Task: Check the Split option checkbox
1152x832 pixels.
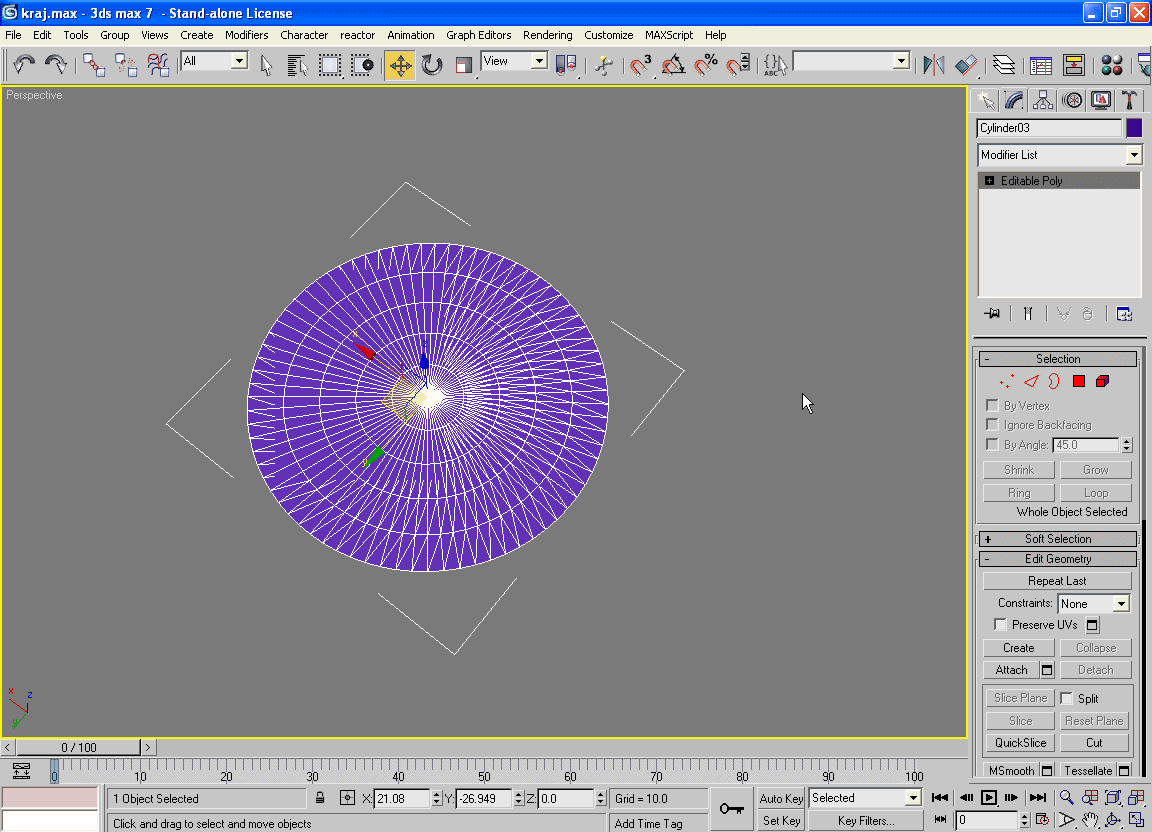Action: 1067,699
